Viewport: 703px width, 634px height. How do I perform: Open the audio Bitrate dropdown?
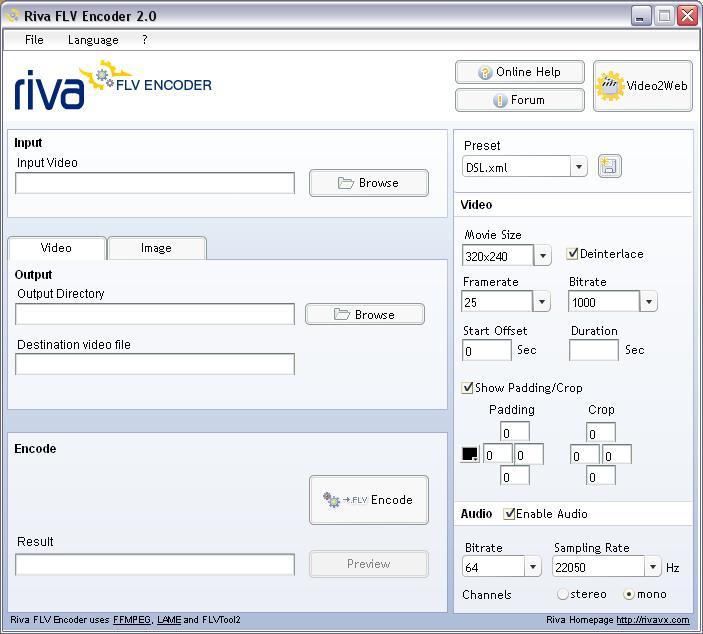533,566
